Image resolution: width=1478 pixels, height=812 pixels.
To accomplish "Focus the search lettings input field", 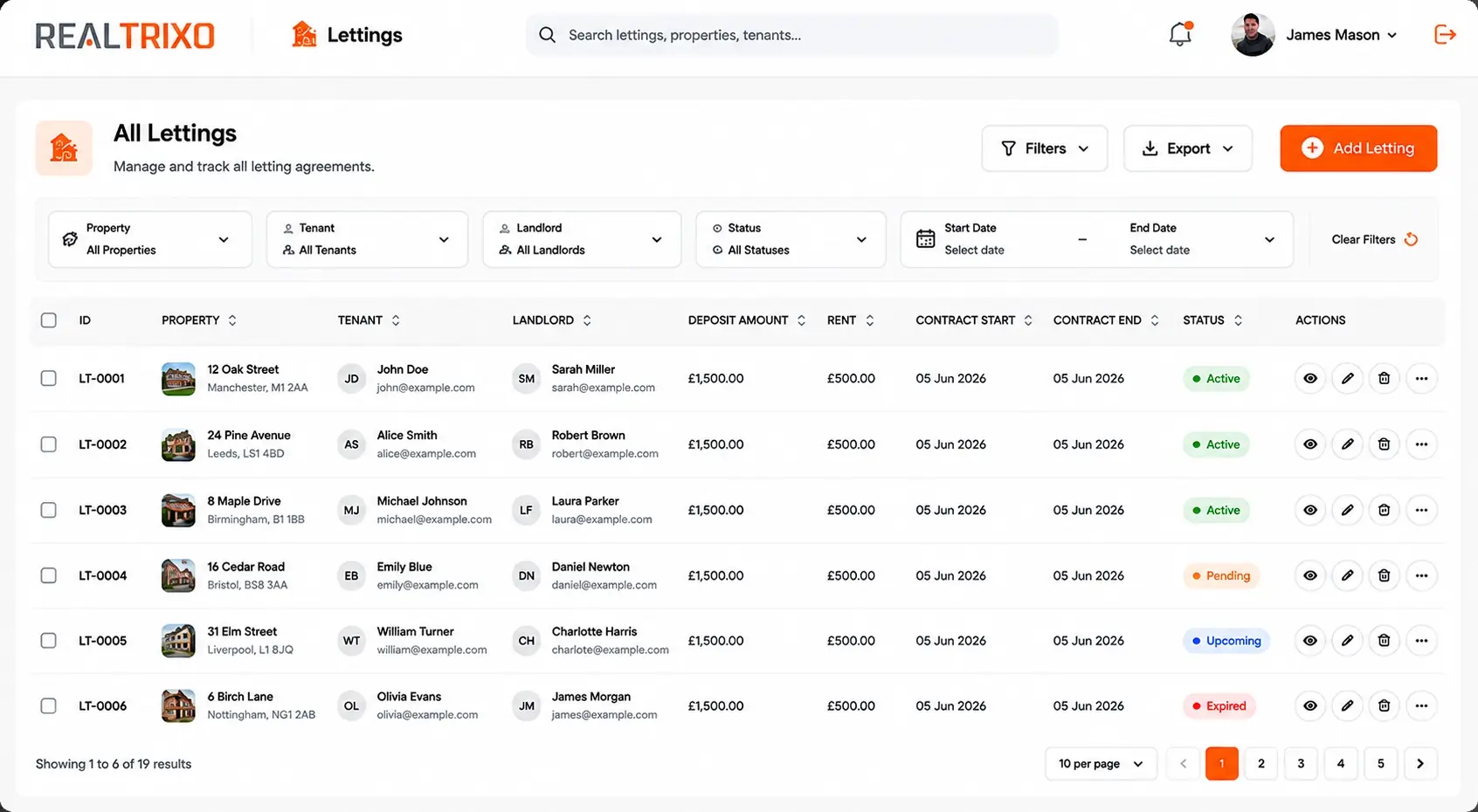I will (x=791, y=35).
